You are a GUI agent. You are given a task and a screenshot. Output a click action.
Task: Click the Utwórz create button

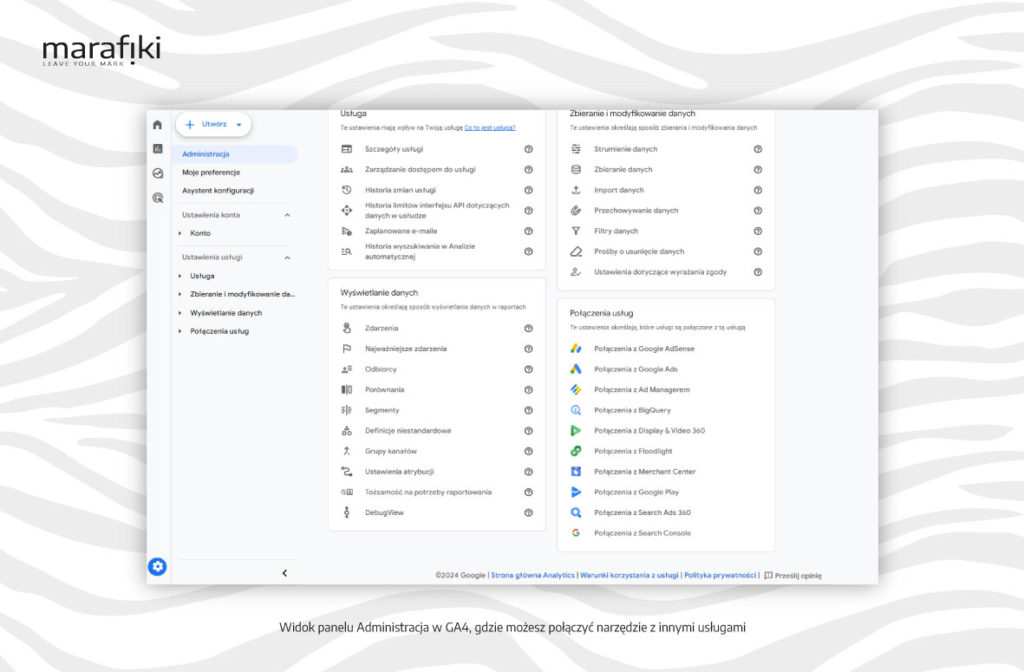[x=214, y=124]
